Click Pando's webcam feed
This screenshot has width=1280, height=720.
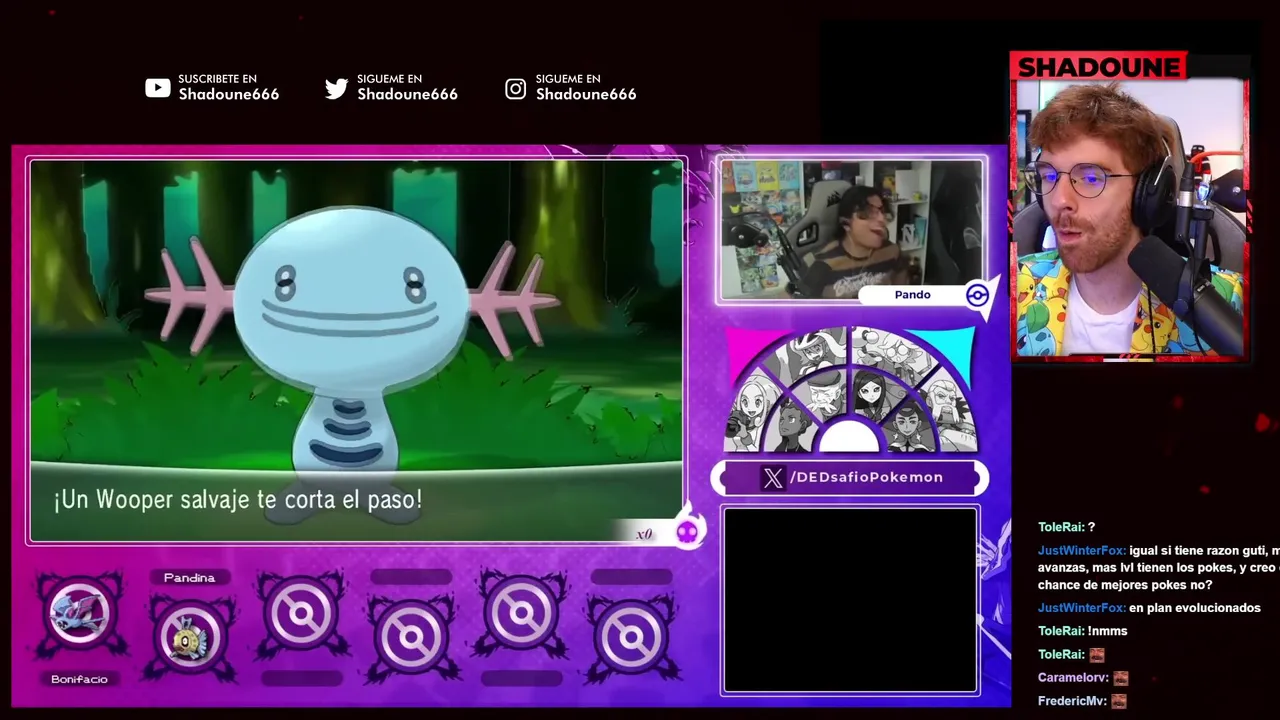click(x=850, y=230)
